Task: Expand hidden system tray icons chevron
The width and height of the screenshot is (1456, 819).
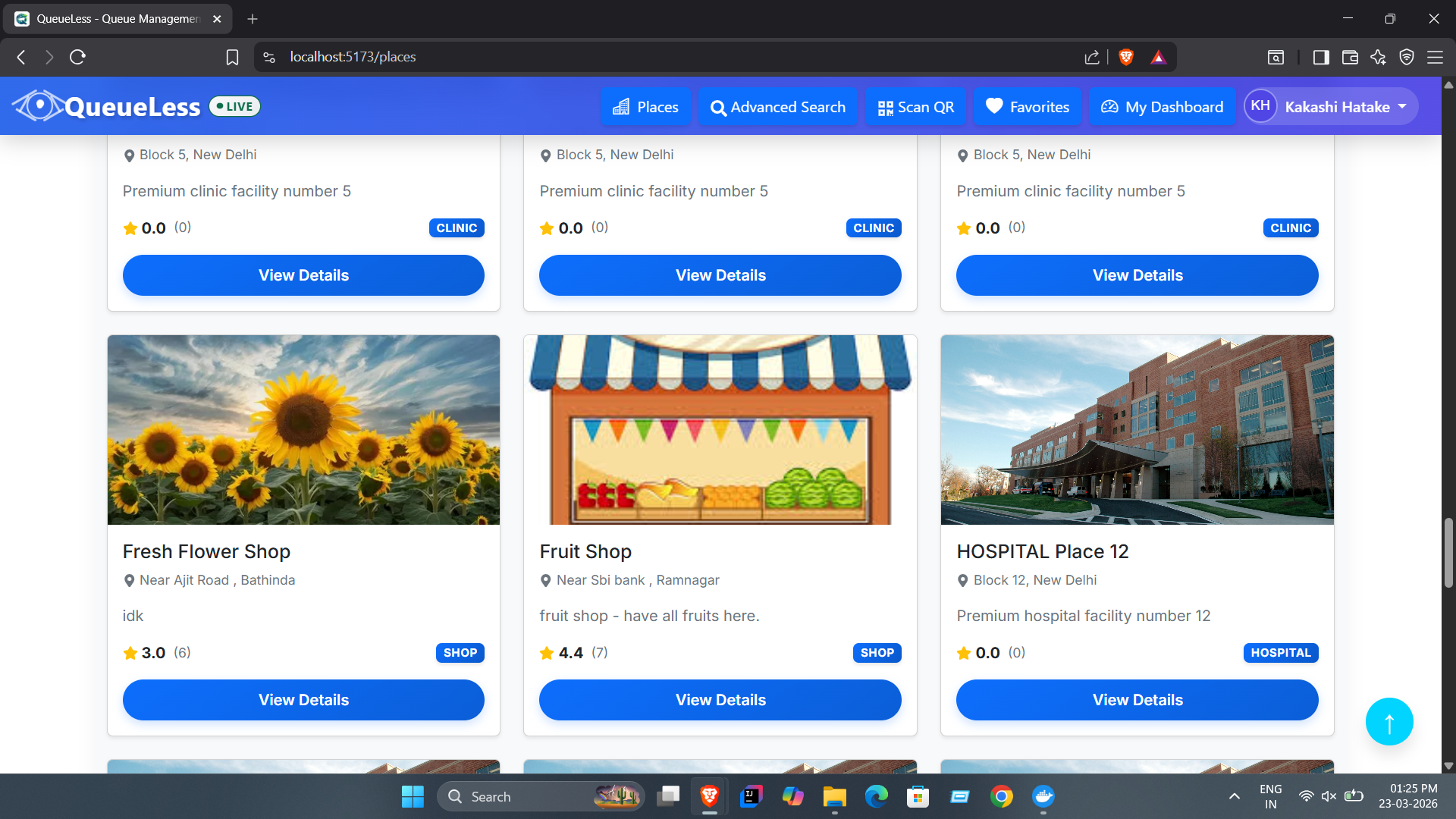Action: pos(1235,796)
